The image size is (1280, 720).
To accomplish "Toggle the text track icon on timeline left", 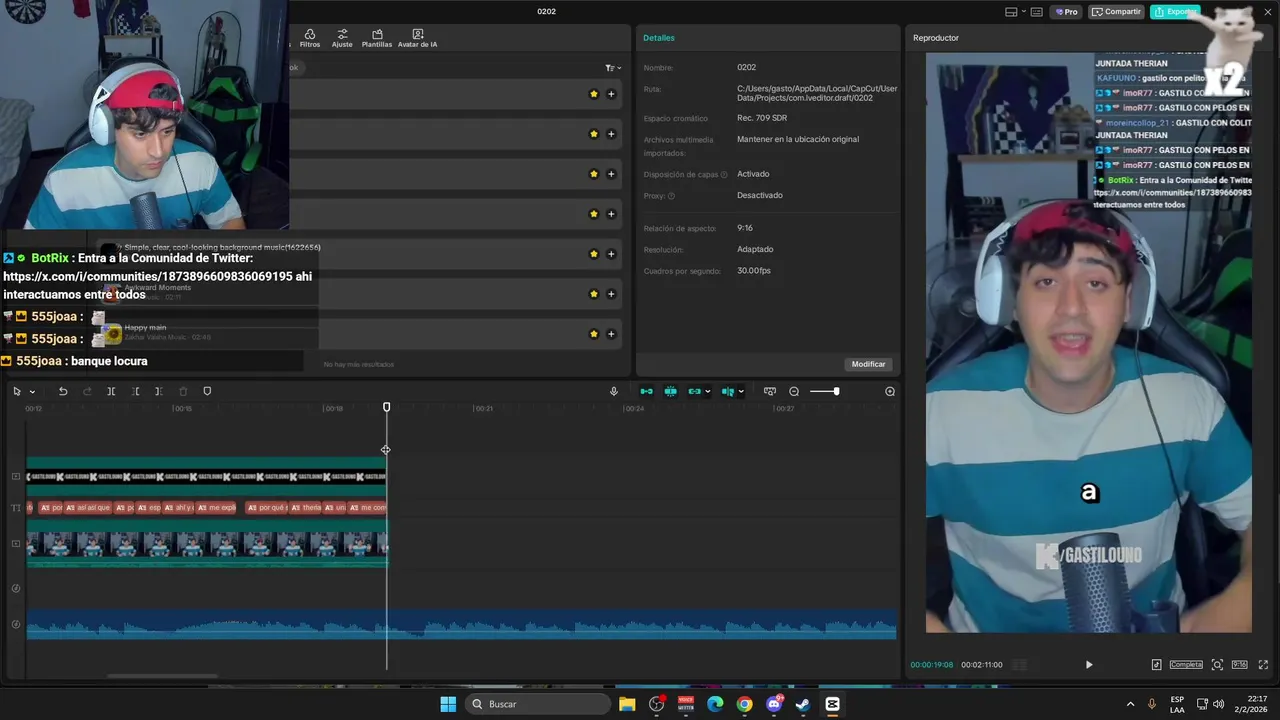I will (x=15, y=508).
